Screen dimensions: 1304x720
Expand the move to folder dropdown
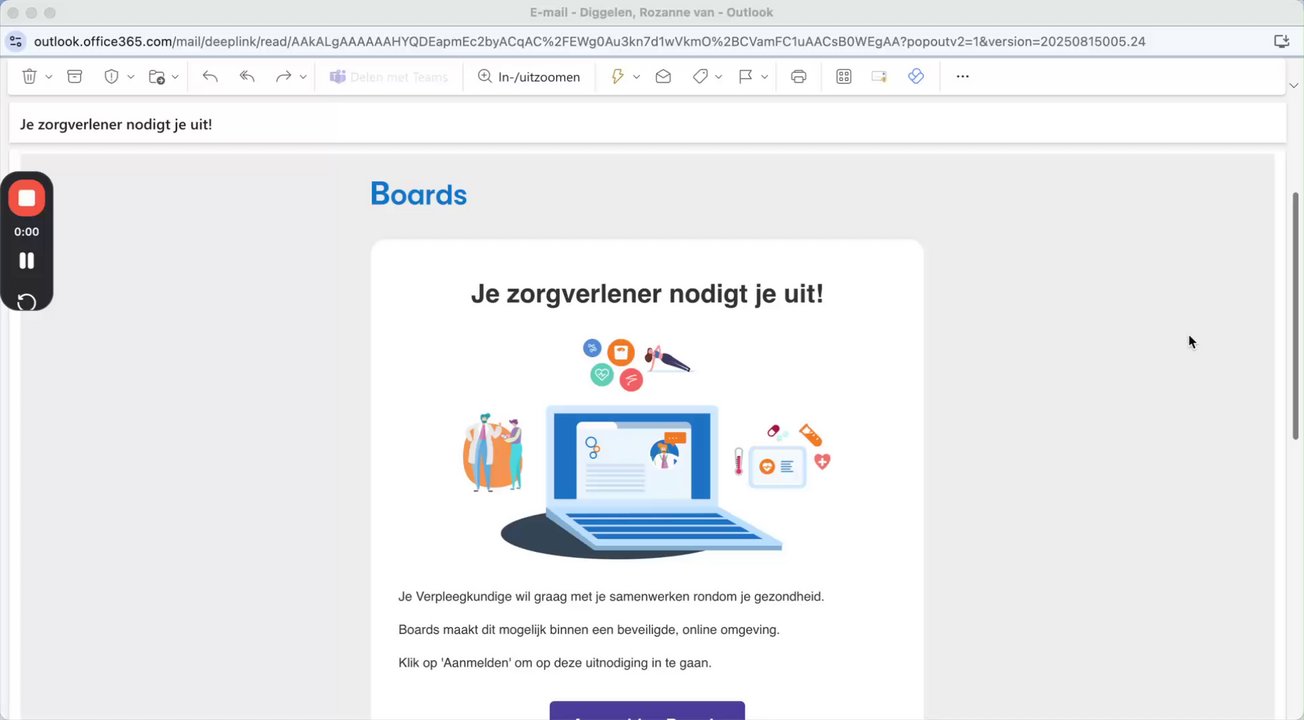coord(175,77)
